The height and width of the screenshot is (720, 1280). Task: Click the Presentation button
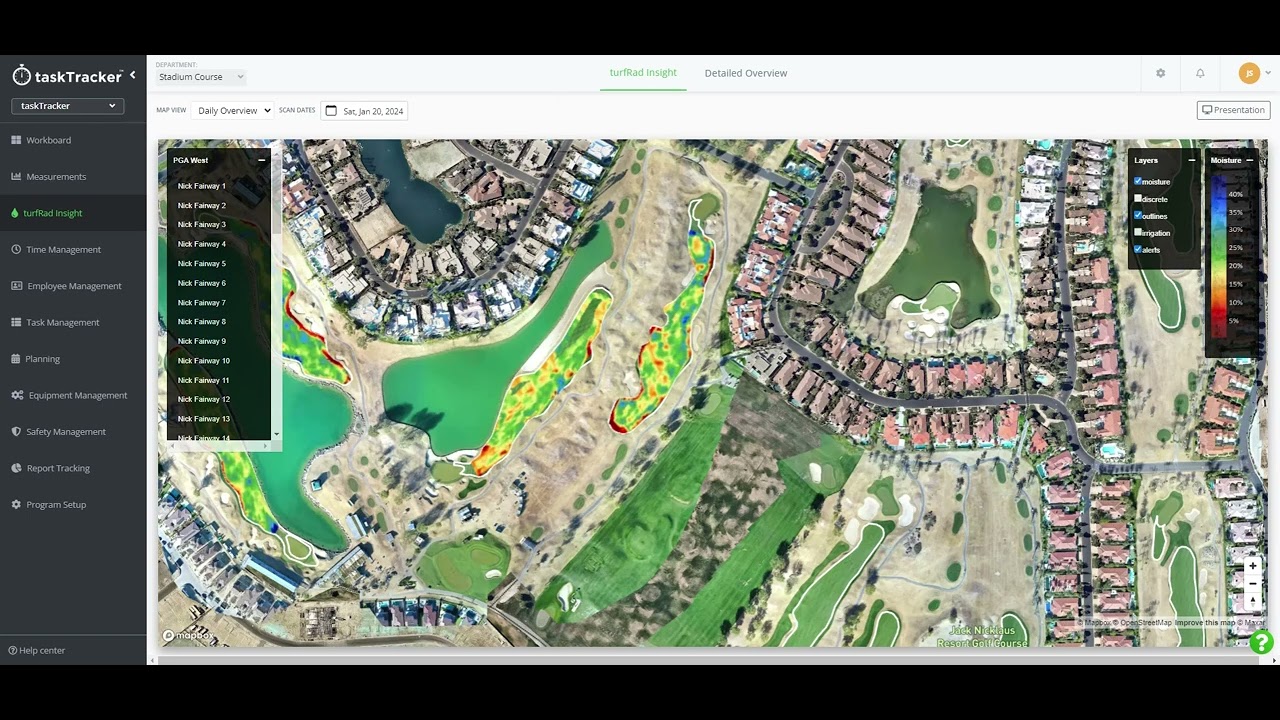coord(1233,110)
